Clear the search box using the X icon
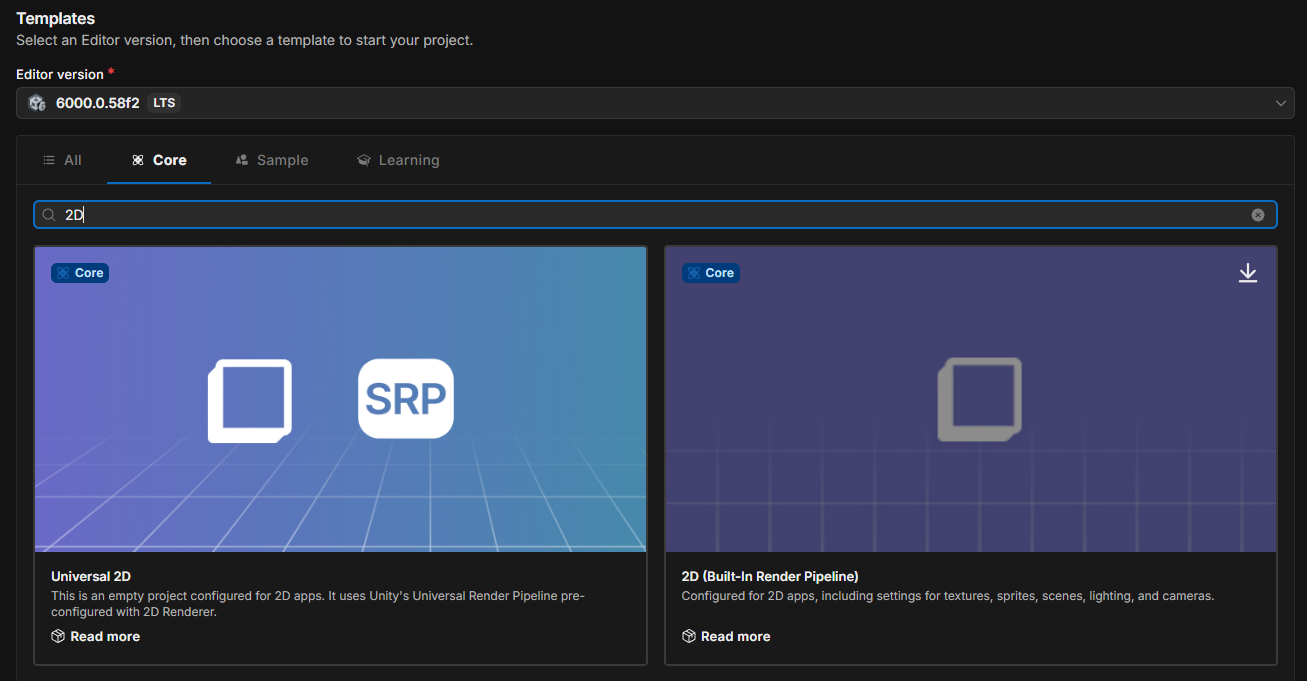Image resolution: width=1307 pixels, height=681 pixels. 1257,215
